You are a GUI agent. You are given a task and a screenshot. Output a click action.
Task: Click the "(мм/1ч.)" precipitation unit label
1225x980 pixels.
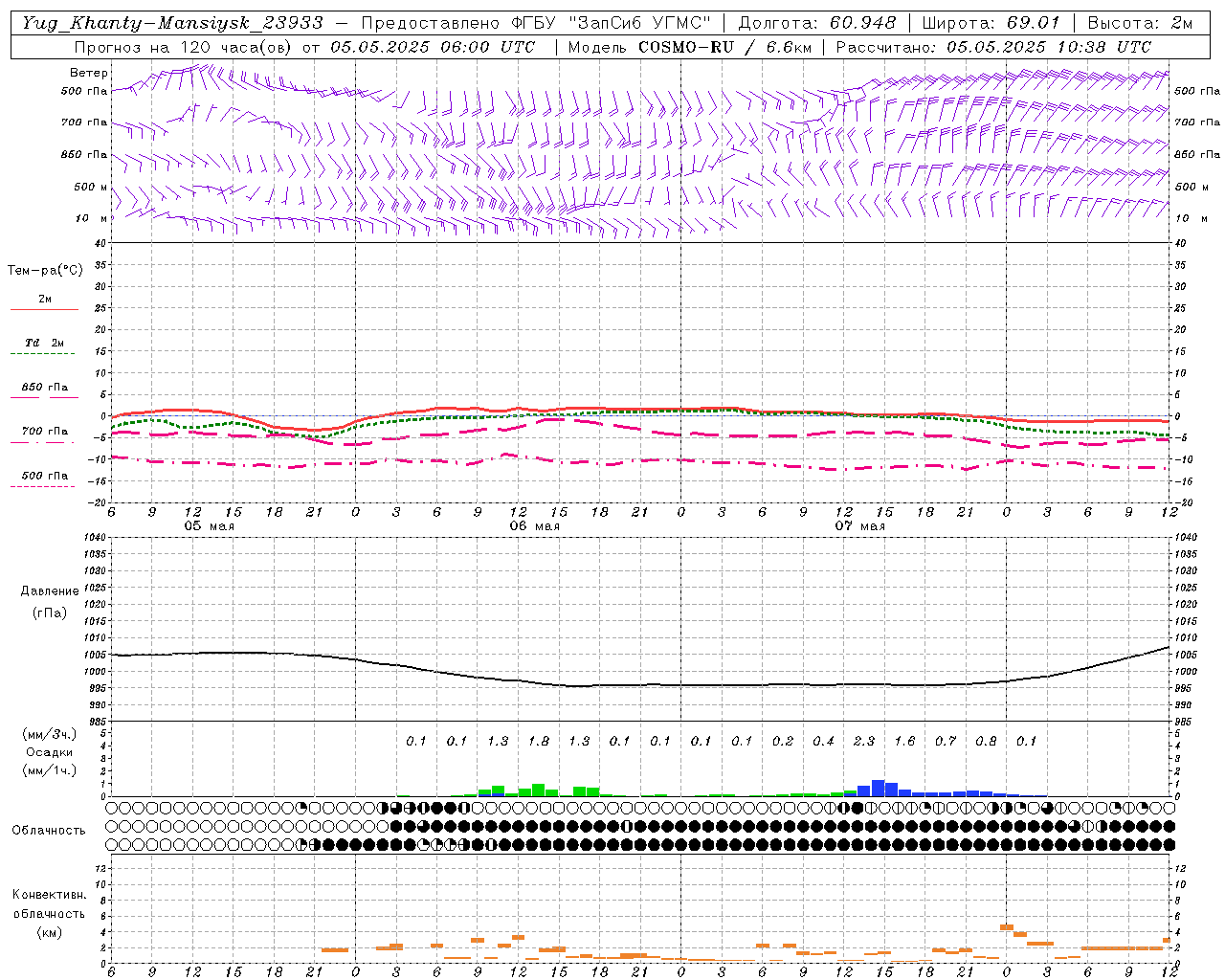click(x=50, y=770)
